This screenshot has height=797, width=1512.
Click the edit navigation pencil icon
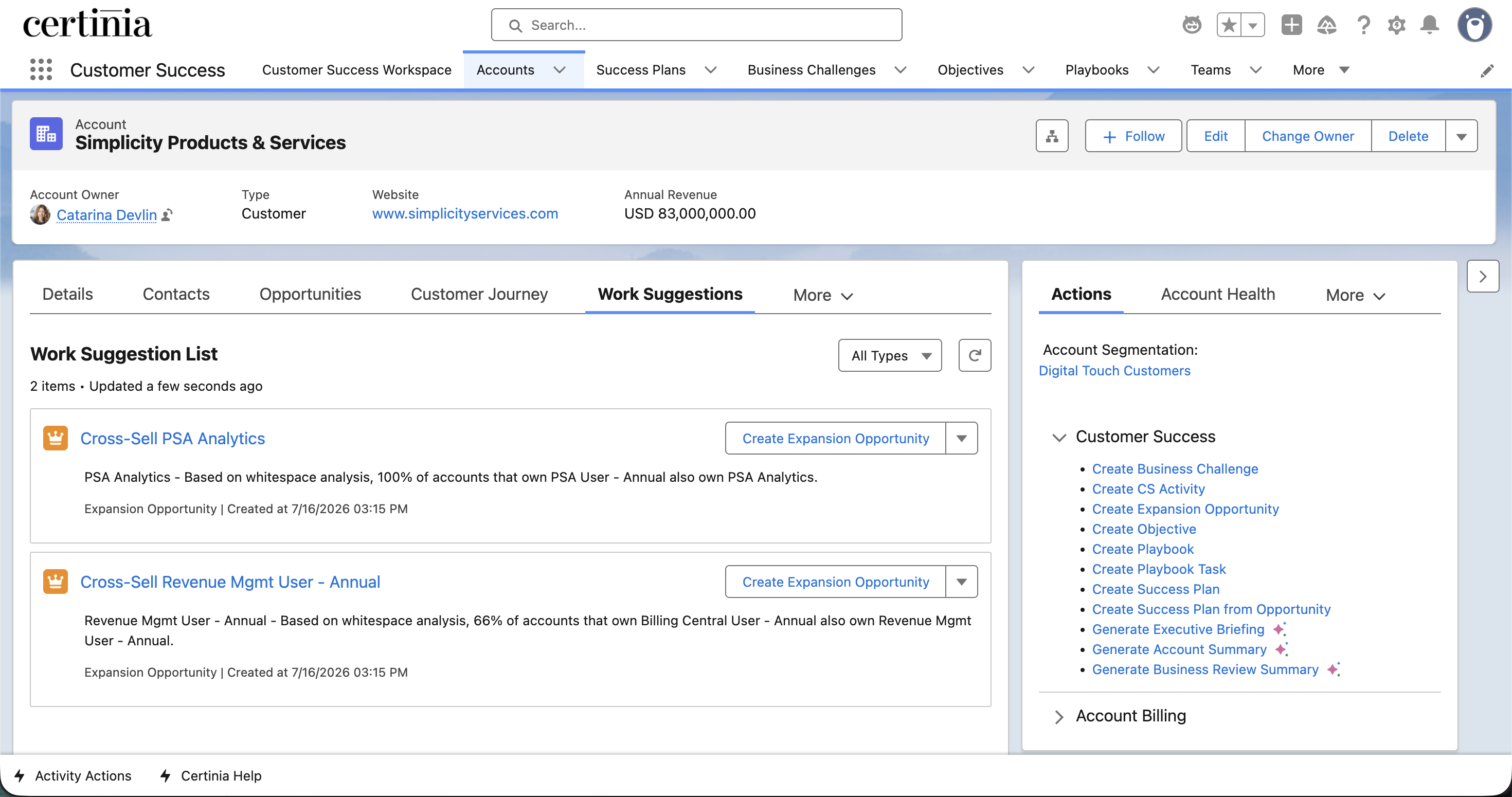pyautogui.click(x=1487, y=70)
